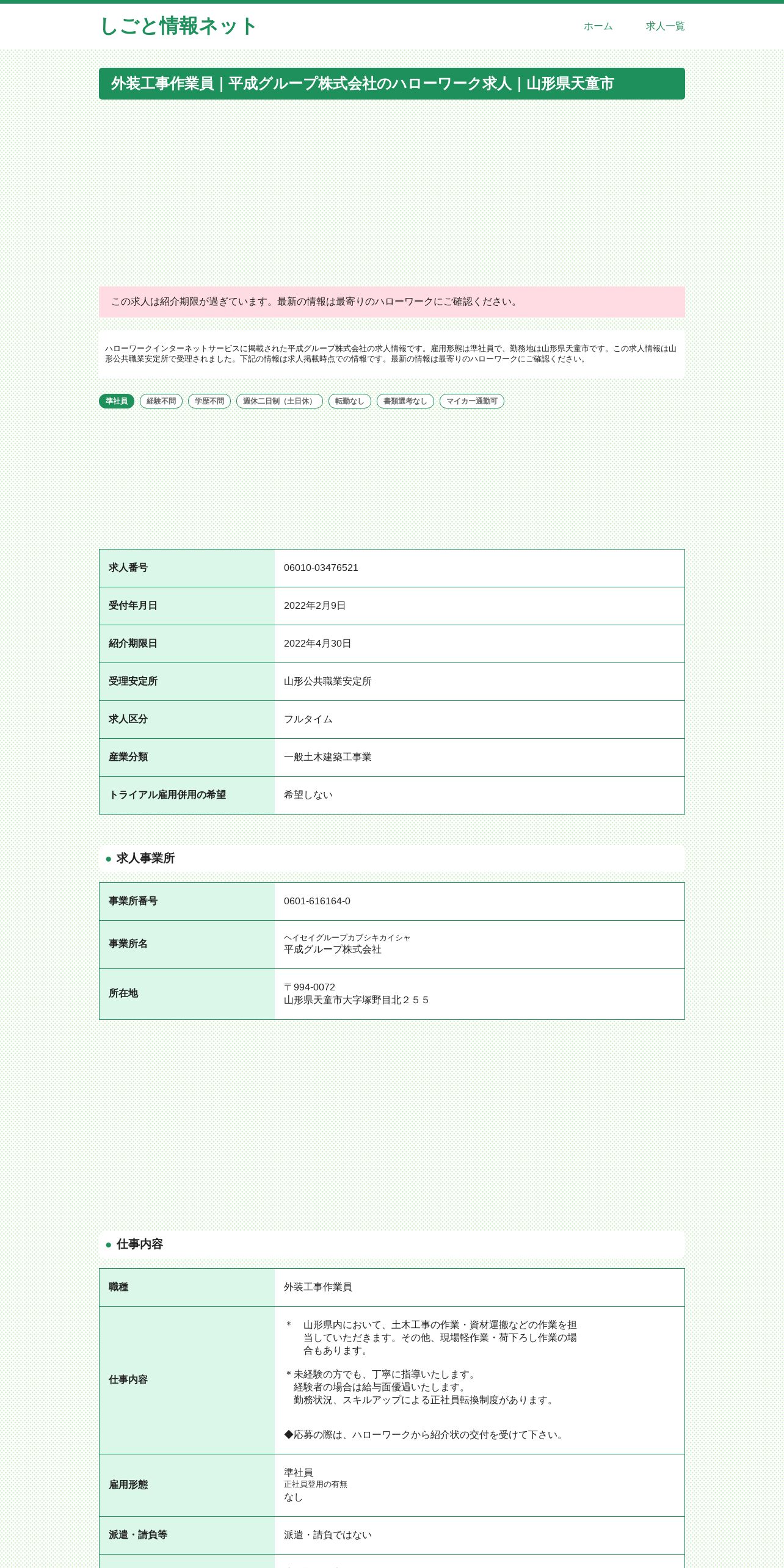
Task: Click the 紹介期限日 row label
Action: (x=133, y=644)
